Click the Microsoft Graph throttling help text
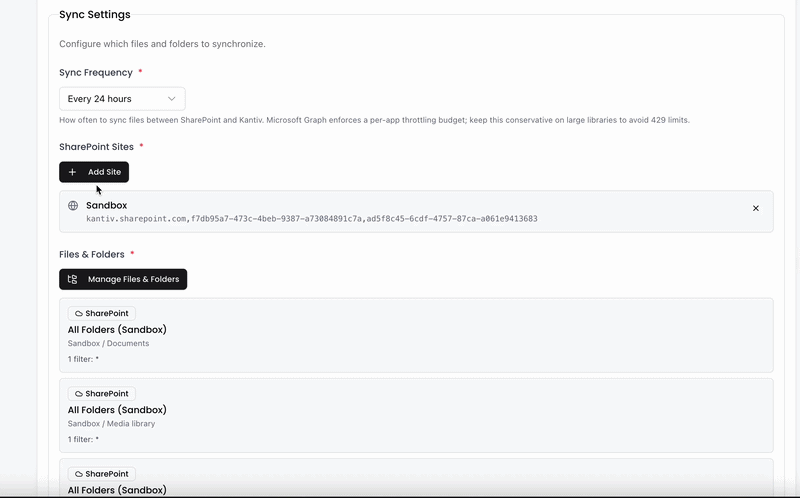The height and width of the screenshot is (498, 800). coord(374,120)
